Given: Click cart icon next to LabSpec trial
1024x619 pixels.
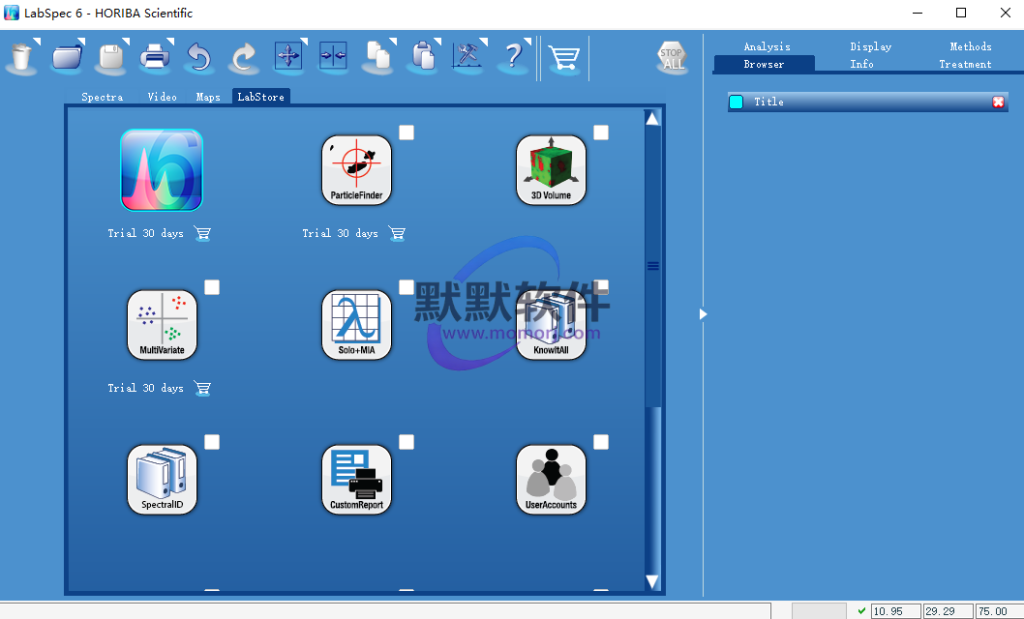Looking at the screenshot, I should tap(202, 233).
